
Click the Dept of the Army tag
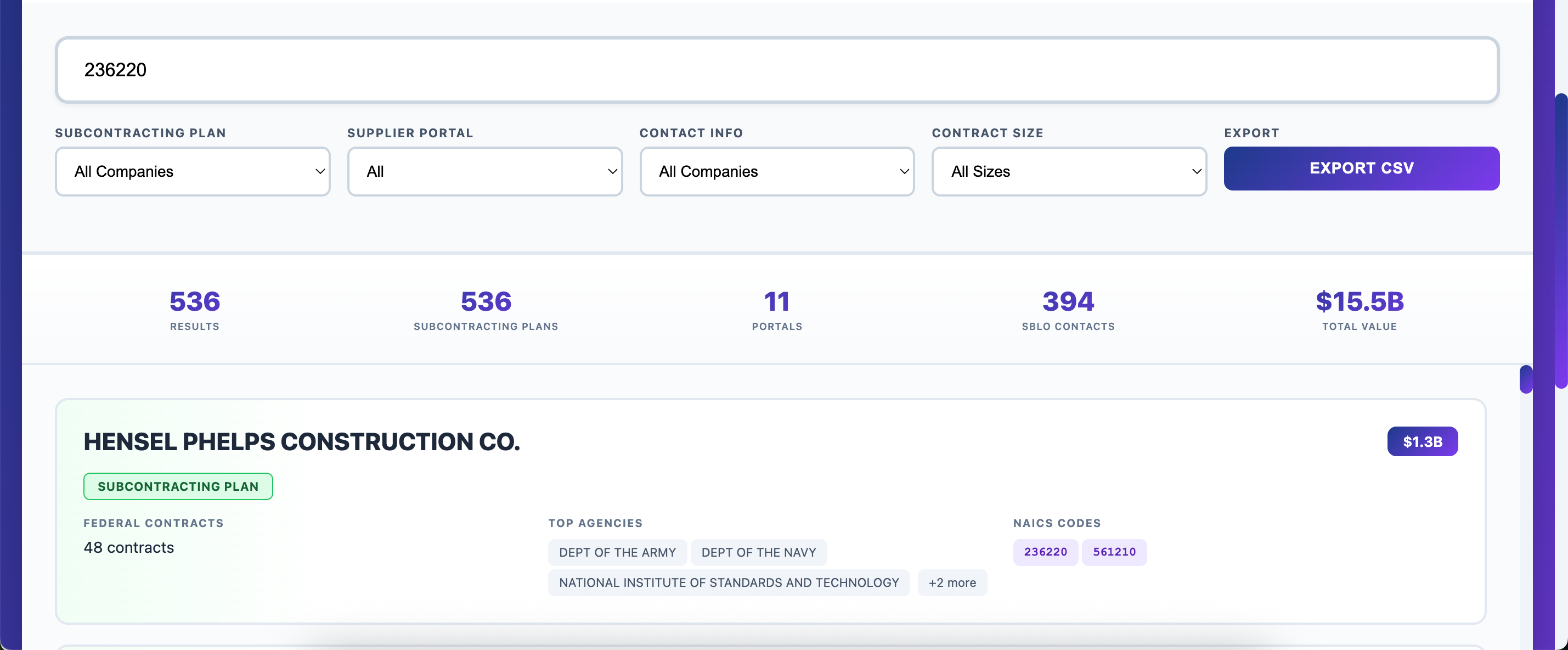click(x=617, y=552)
